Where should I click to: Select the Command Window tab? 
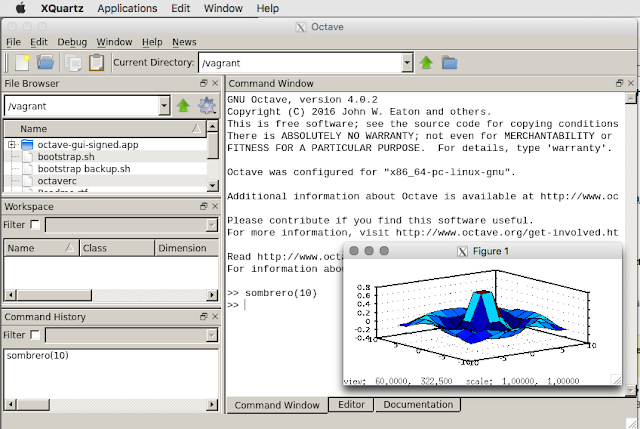277,405
